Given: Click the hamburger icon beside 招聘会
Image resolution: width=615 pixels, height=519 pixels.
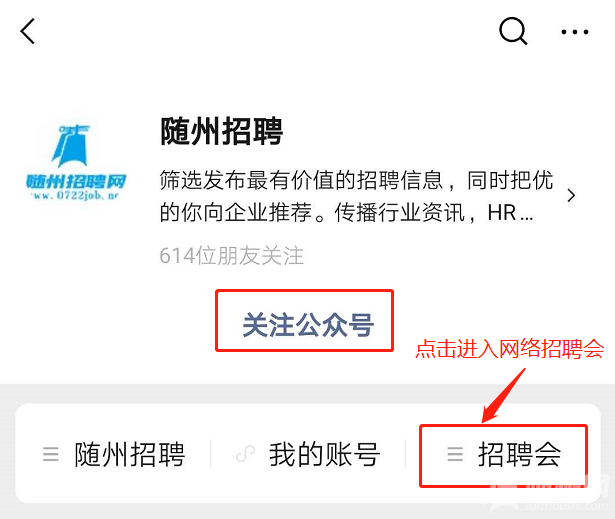Looking at the screenshot, I should tap(455, 454).
